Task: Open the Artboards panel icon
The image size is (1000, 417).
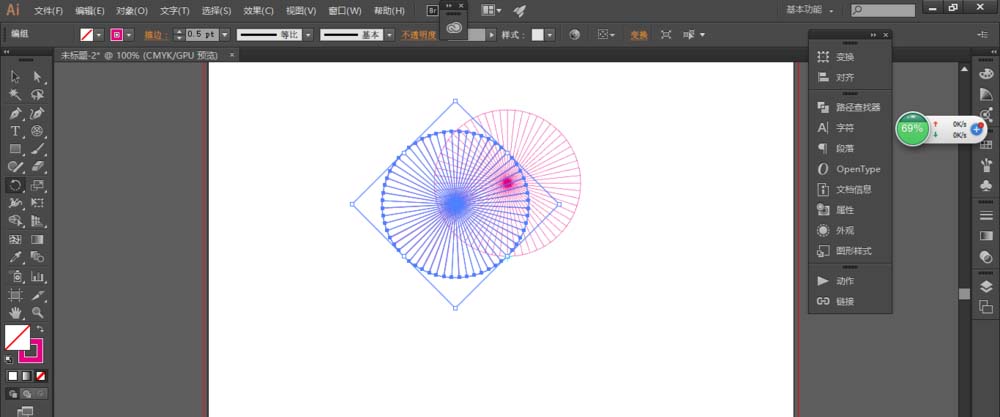Action: pyautogui.click(x=985, y=307)
